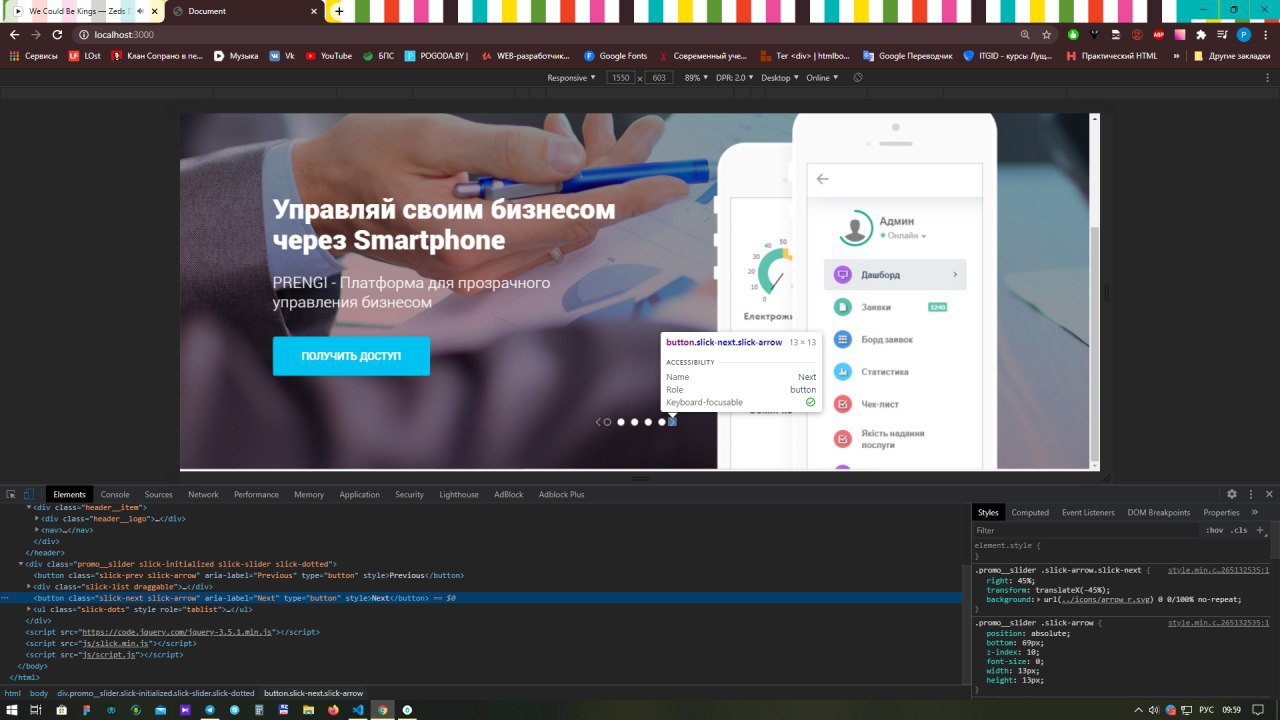Switch to the Computed styles tab
Viewport: 1280px width, 720px height.
pyautogui.click(x=1030, y=512)
